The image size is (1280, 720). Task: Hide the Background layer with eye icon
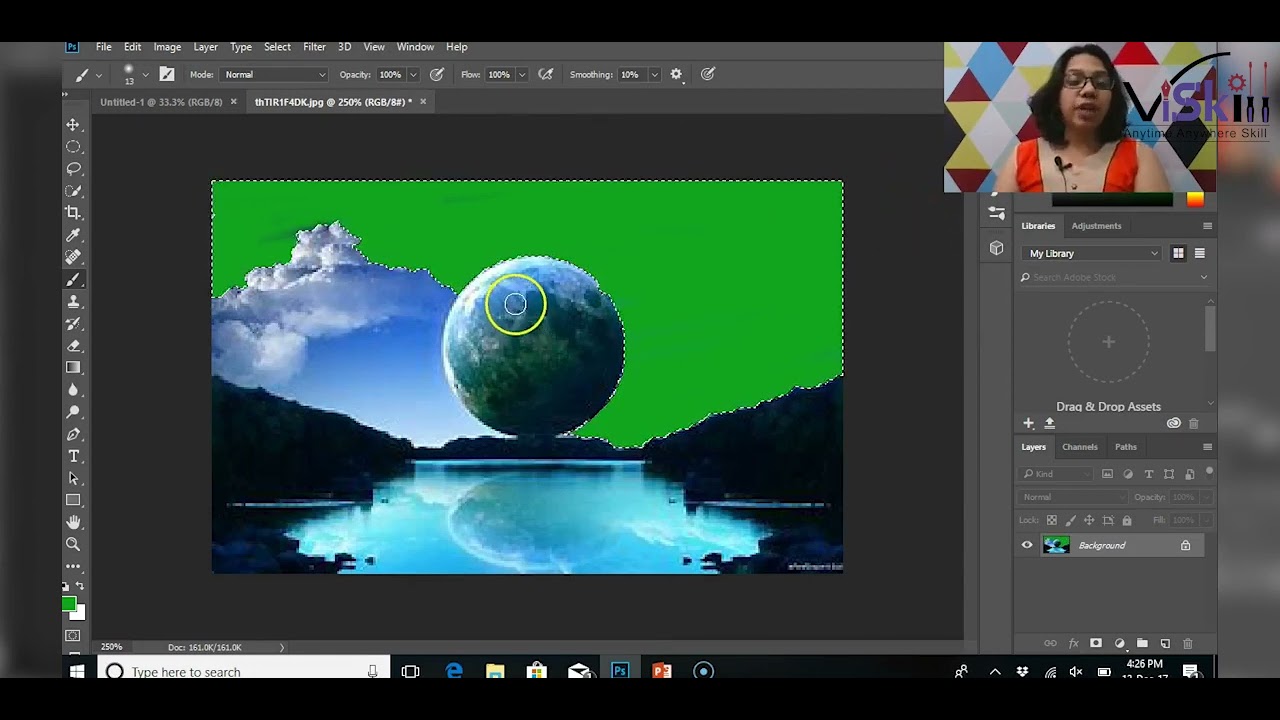click(x=1027, y=545)
